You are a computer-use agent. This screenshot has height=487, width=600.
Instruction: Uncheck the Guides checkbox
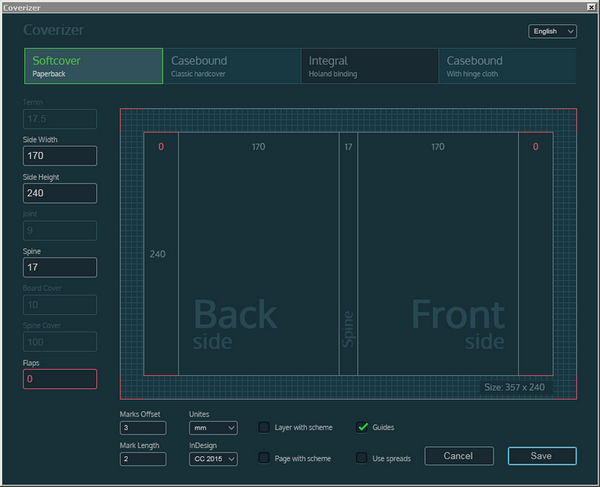(x=363, y=428)
